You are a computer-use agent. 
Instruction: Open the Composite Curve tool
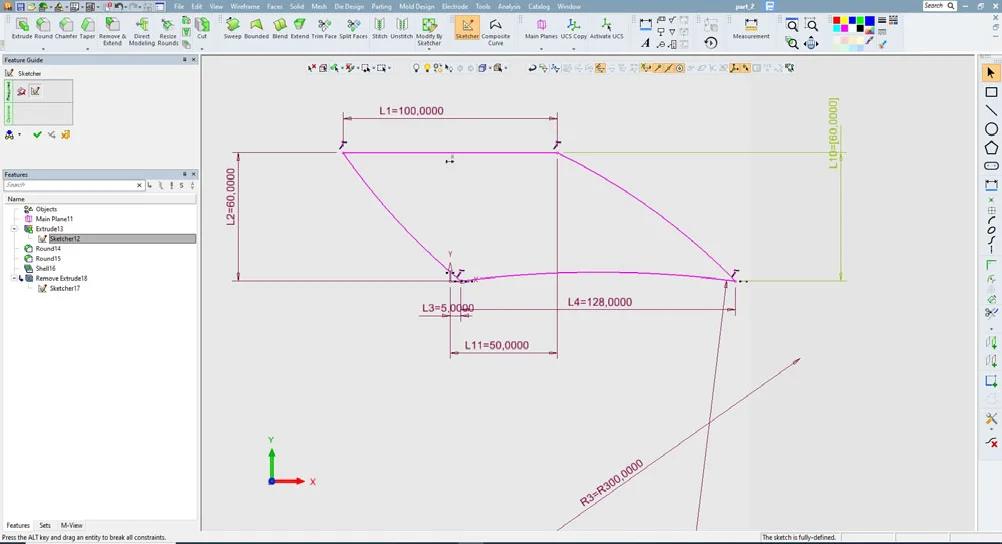[x=495, y=31]
